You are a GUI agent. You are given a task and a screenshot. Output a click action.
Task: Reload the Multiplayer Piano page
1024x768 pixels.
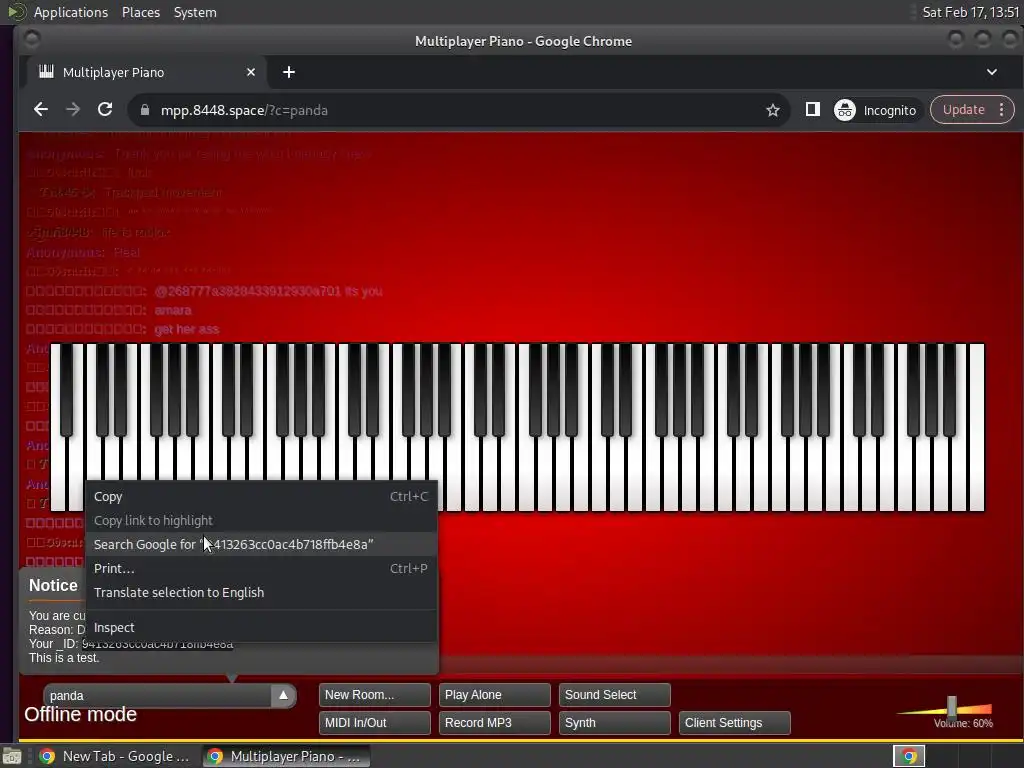[x=104, y=110]
